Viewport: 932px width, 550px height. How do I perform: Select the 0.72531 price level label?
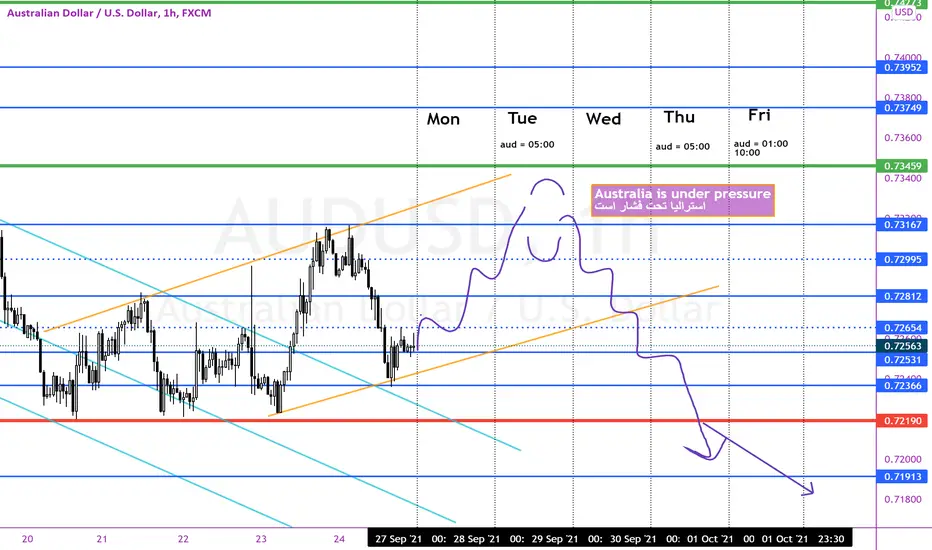pyautogui.click(x=902, y=360)
